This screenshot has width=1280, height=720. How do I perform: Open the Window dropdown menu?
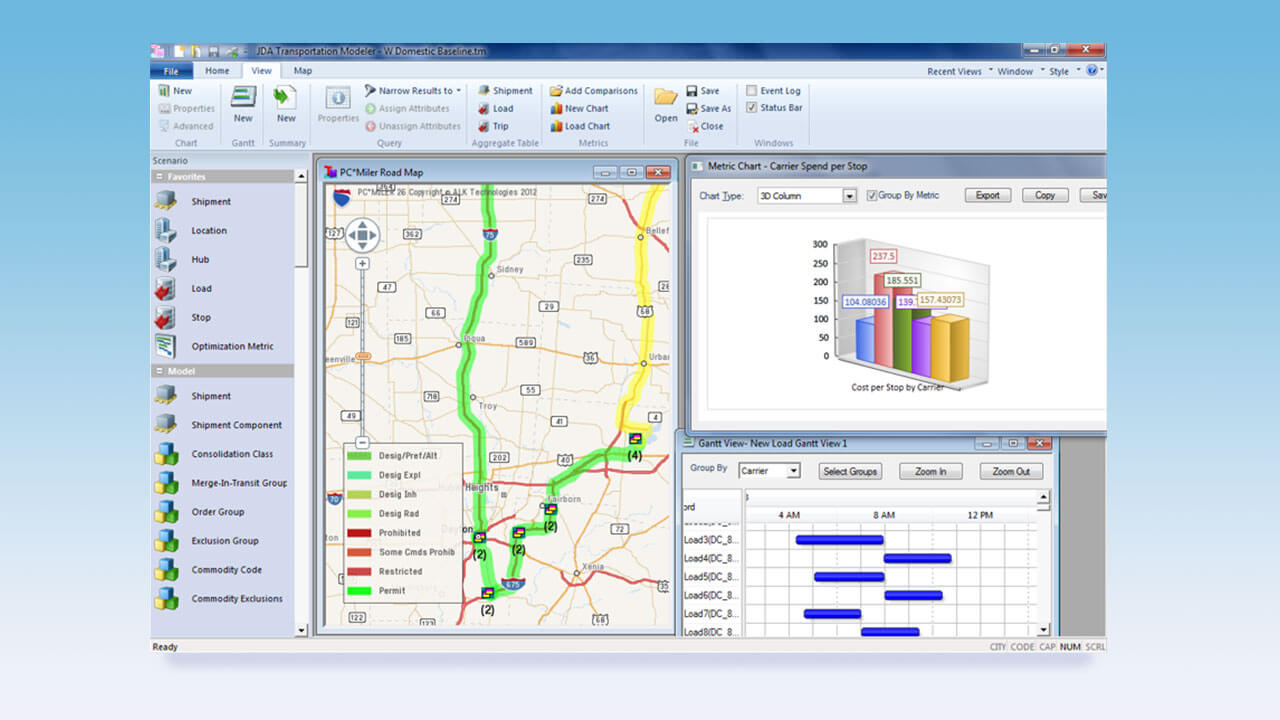coord(1020,71)
